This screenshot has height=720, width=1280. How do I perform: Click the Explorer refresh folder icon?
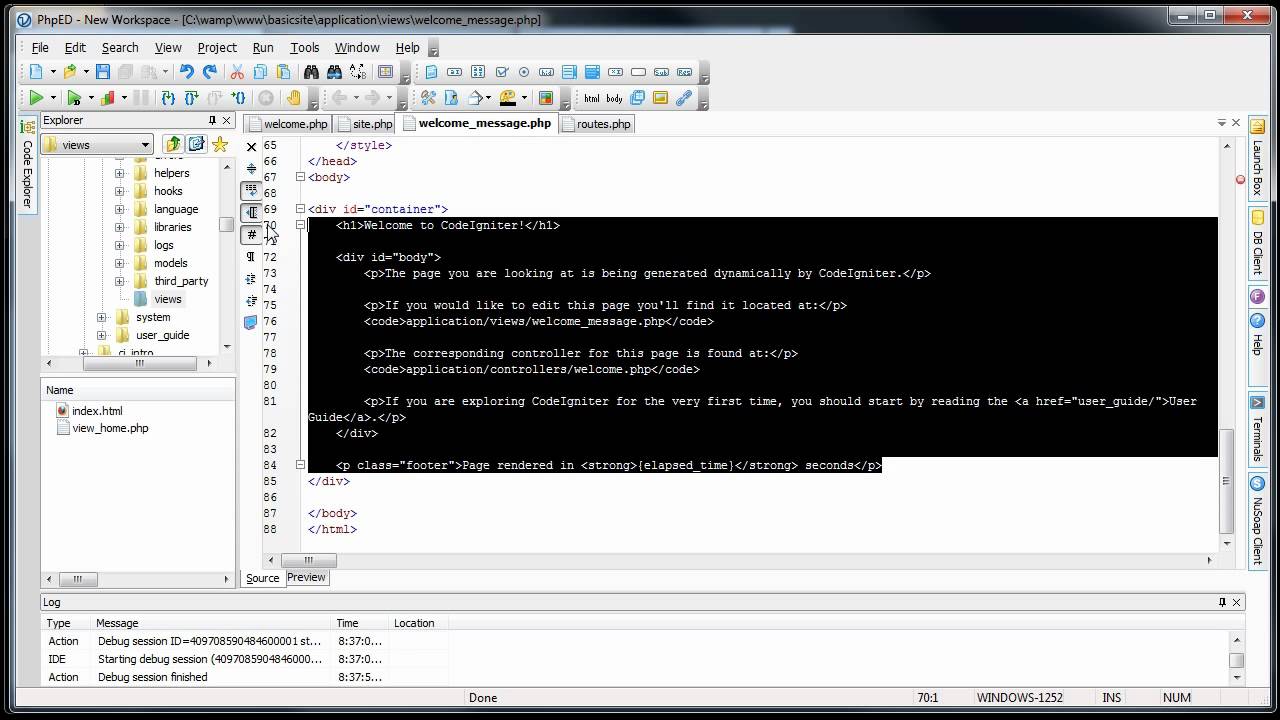coord(197,145)
